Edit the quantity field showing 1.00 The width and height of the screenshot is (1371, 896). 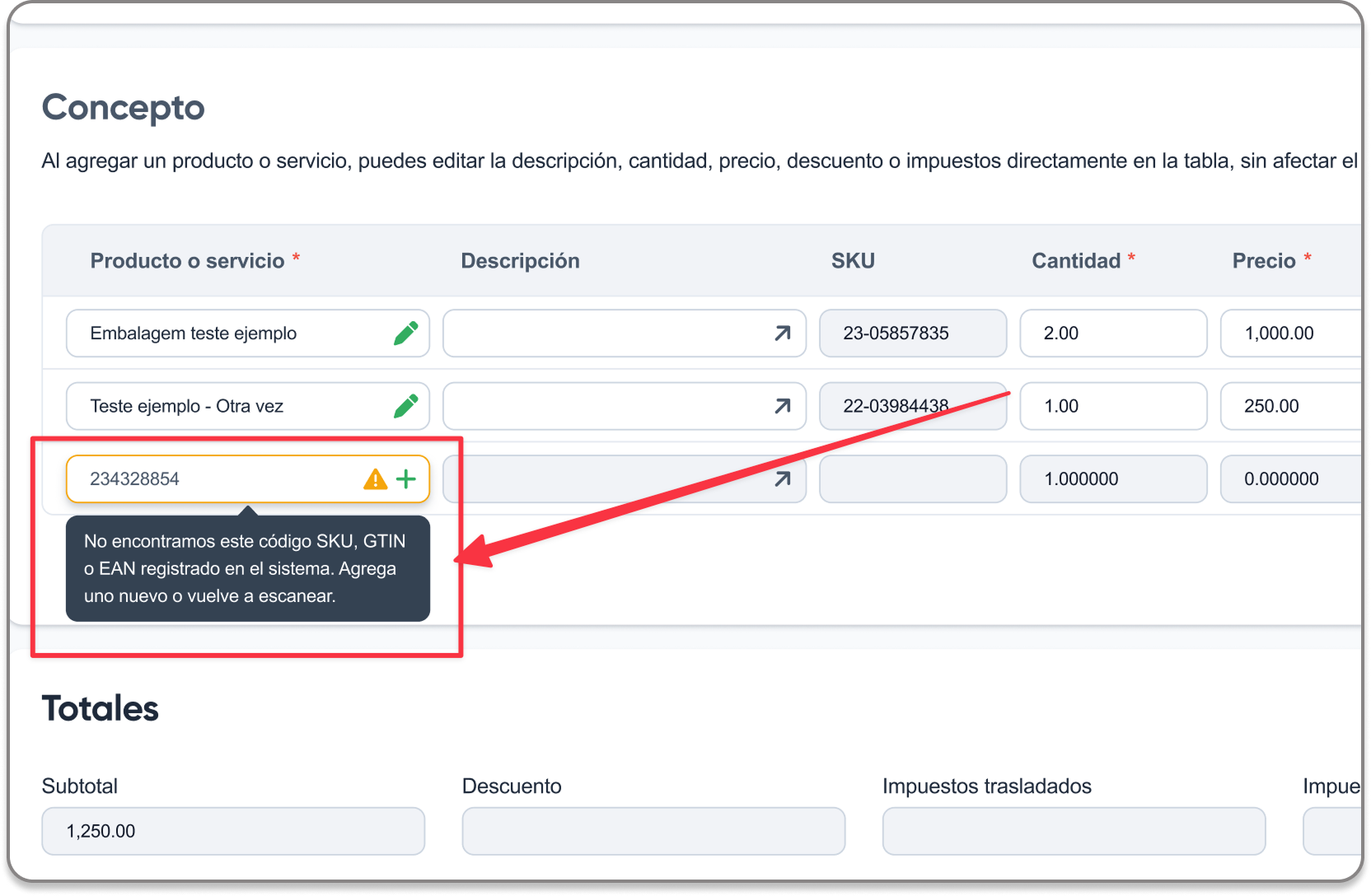point(1113,406)
